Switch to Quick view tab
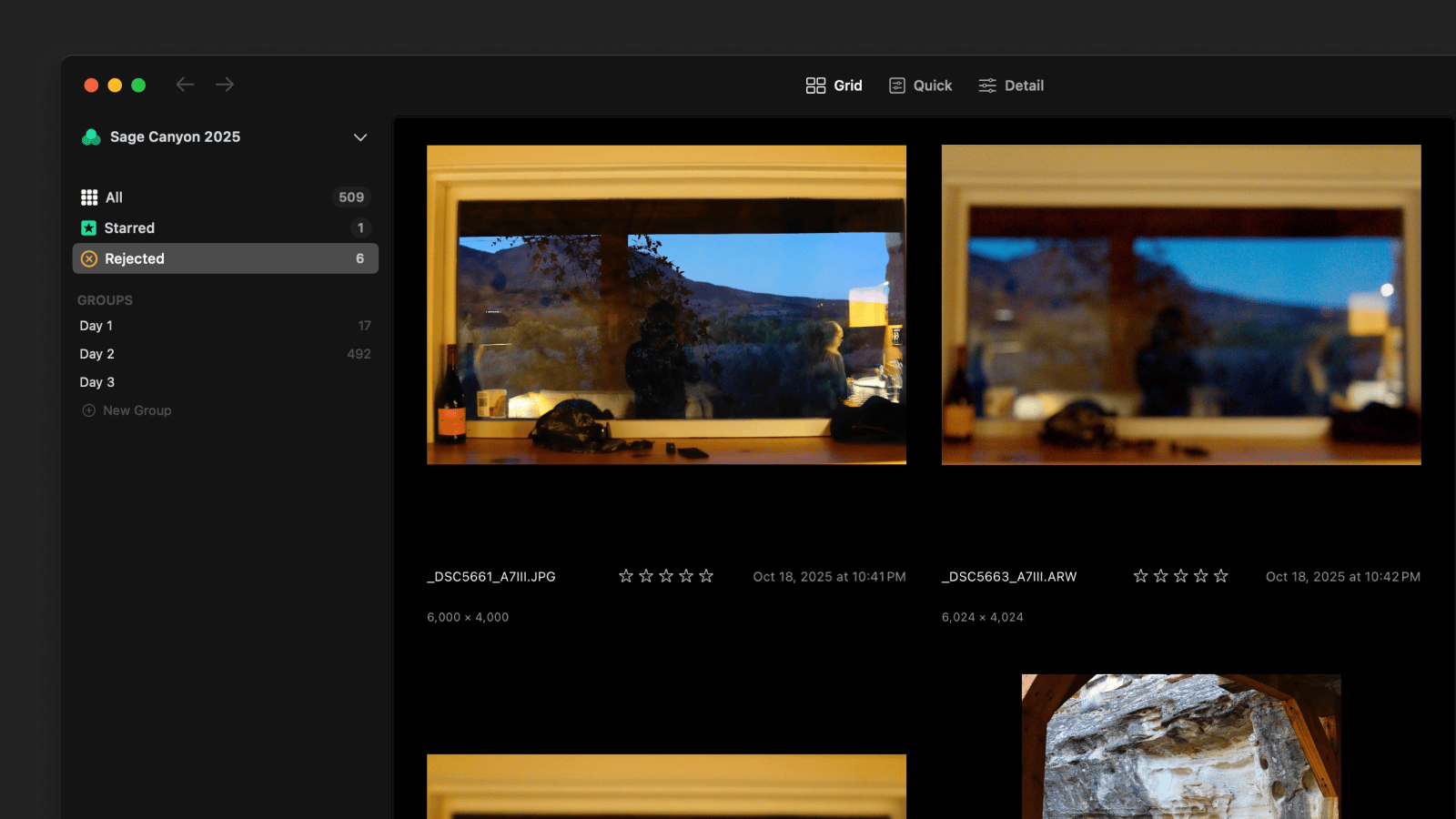This screenshot has width=1456, height=819. pyautogui.click(x=920, y=86)
